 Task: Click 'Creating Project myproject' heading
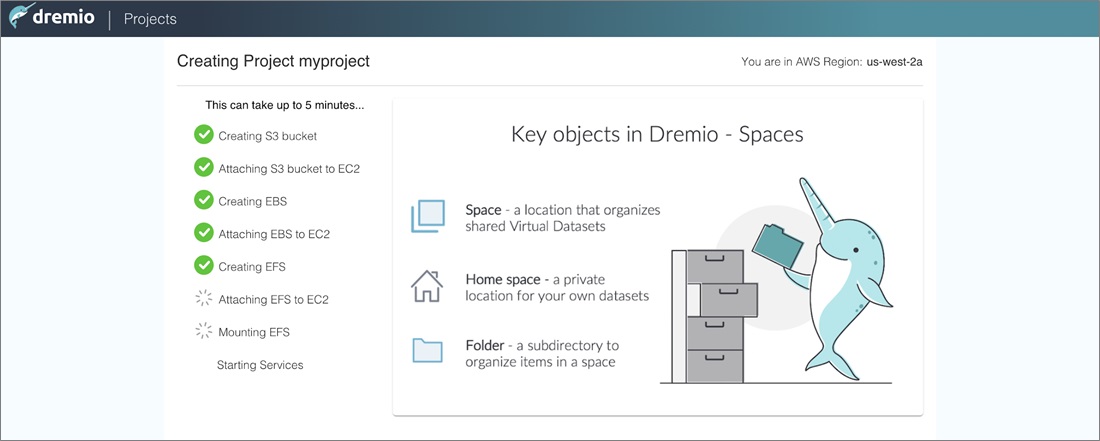point(273,62)
